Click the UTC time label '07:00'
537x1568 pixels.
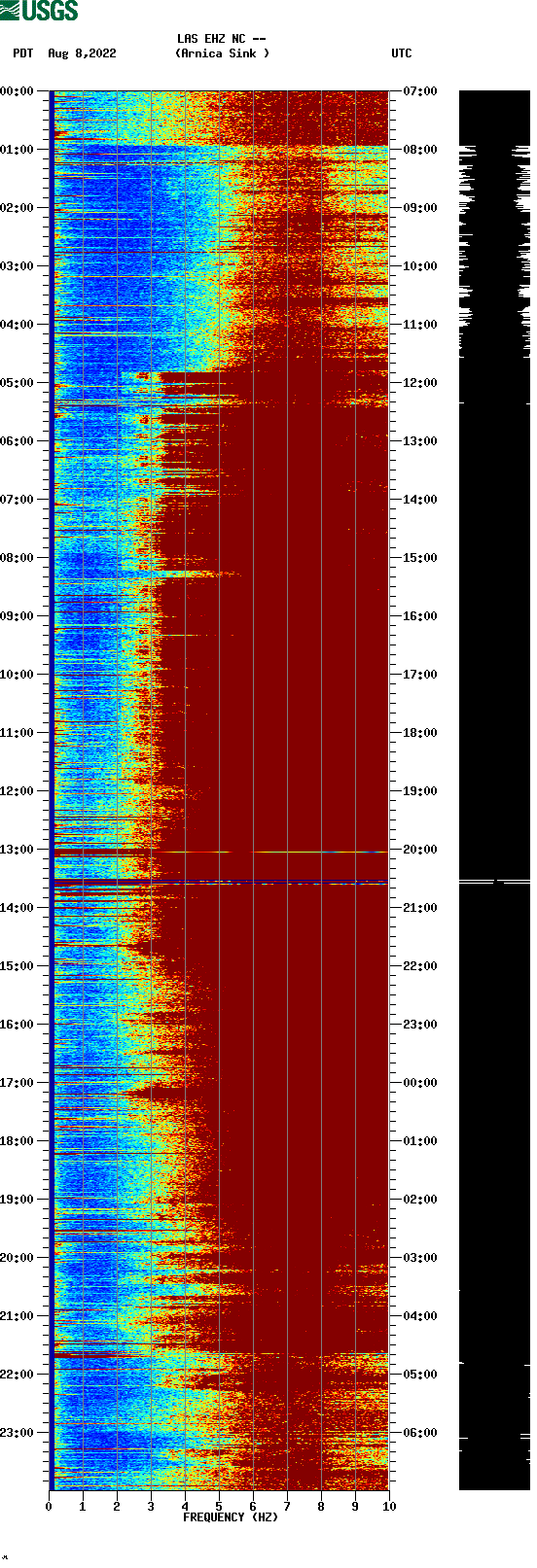pos(420,91)
